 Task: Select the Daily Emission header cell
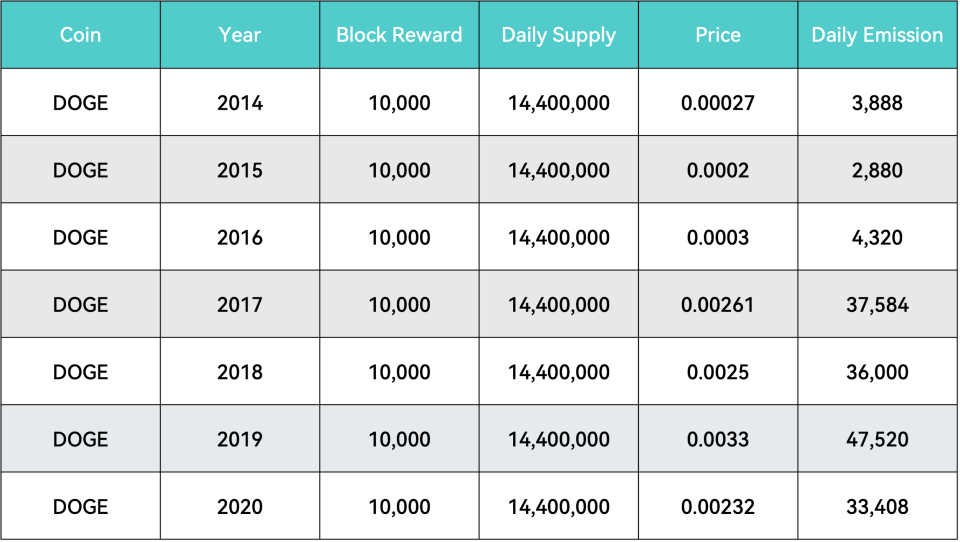877,35
